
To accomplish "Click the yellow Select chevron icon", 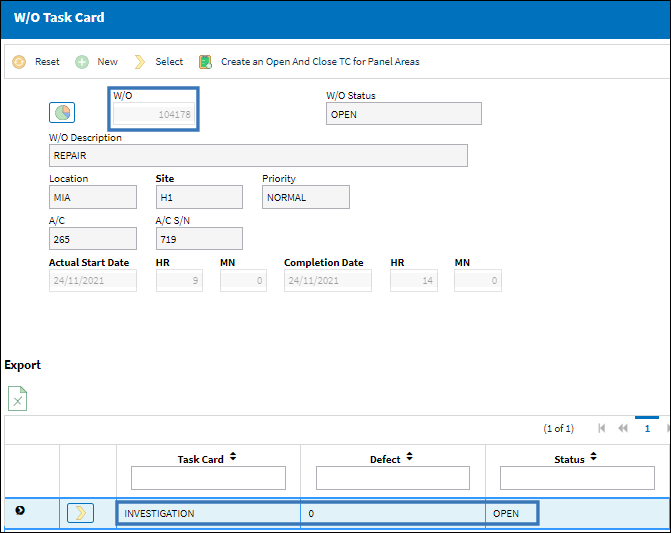I will click(x=140, y=62).
